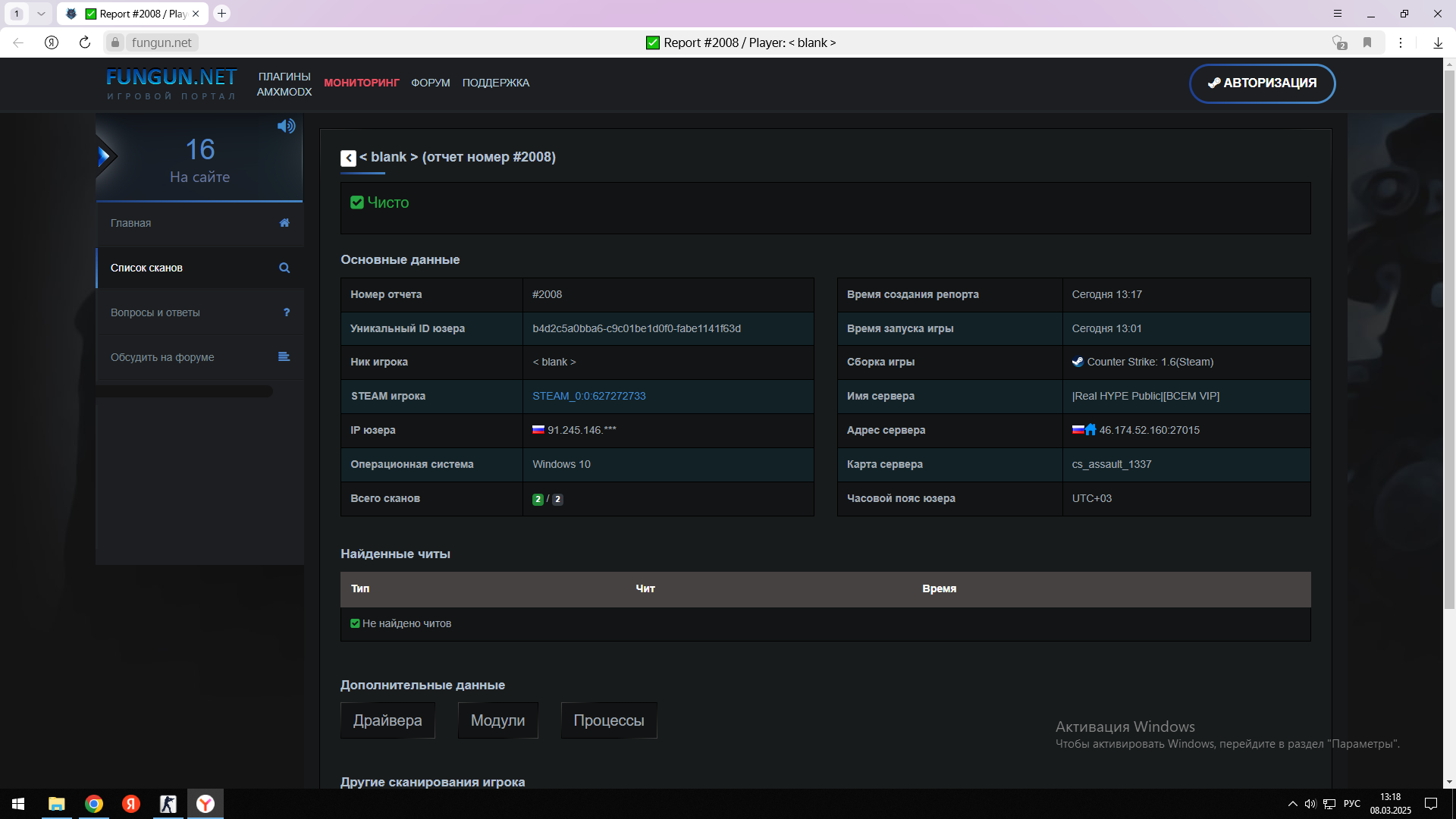Open the МОНИТОРИНГ menu item
Screen dimensions: 1456x819
tap(362, 83)
